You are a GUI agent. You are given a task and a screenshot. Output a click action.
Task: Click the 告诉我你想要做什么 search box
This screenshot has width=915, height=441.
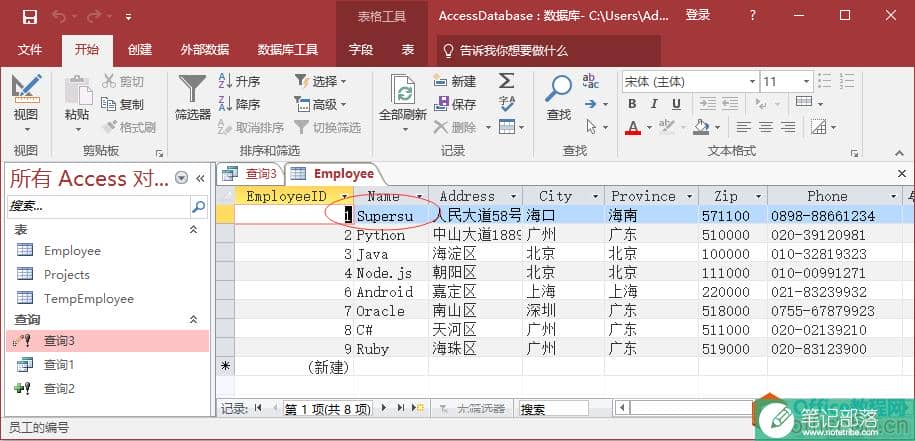(549, 51)
